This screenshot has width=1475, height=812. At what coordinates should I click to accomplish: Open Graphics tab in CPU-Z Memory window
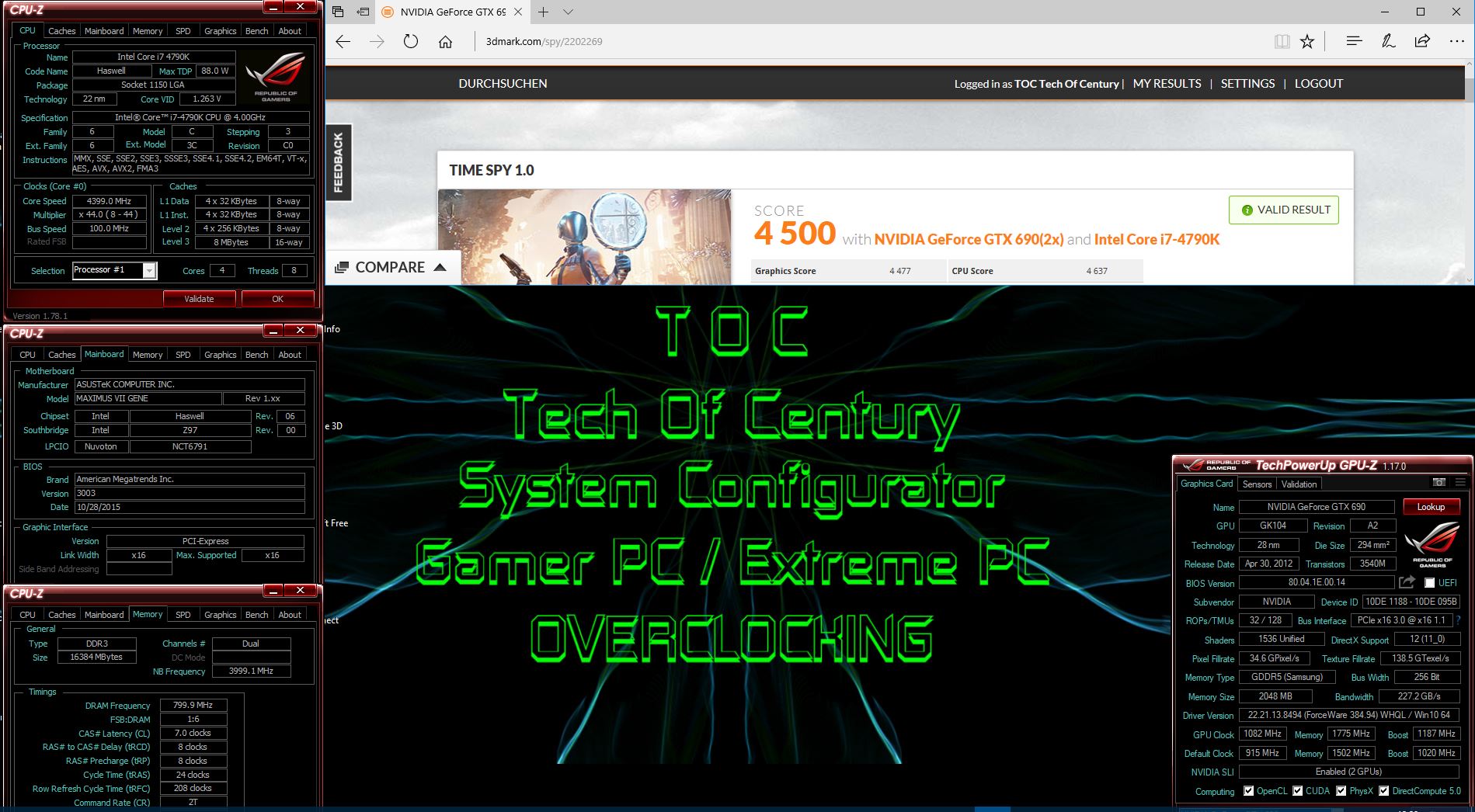220,615
